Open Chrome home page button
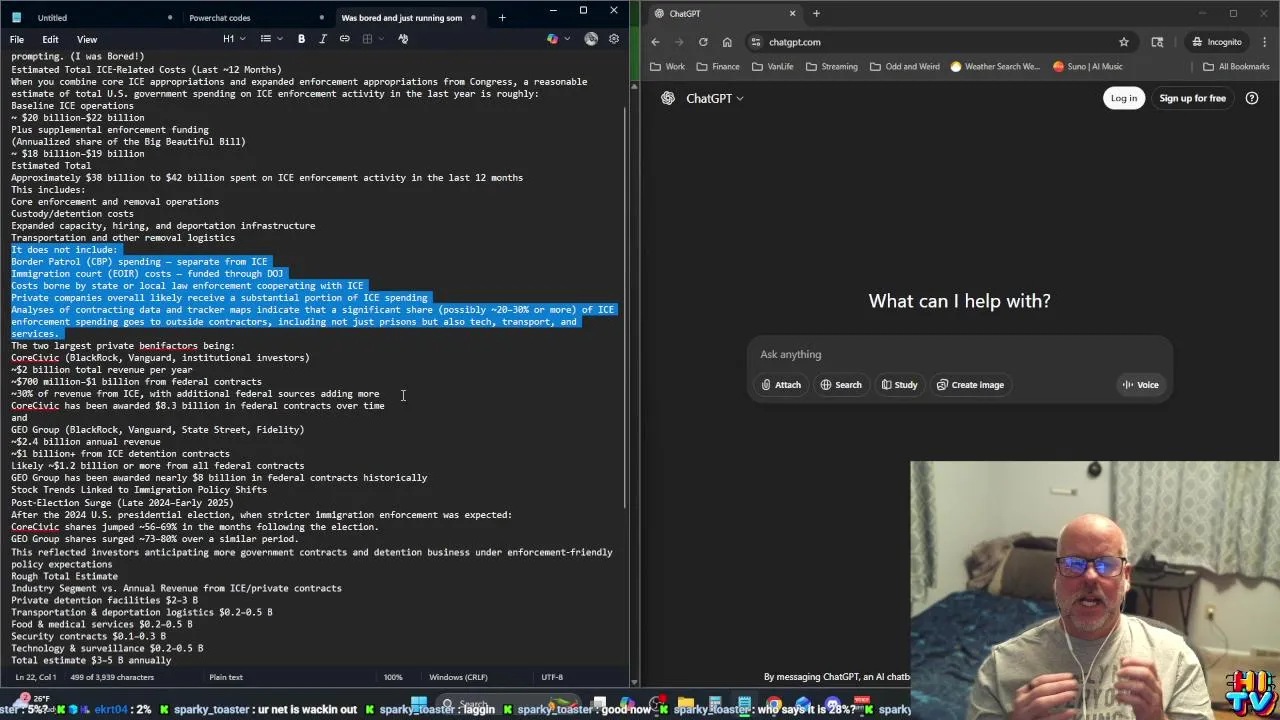1280x720 pixels. pos(727,42)
